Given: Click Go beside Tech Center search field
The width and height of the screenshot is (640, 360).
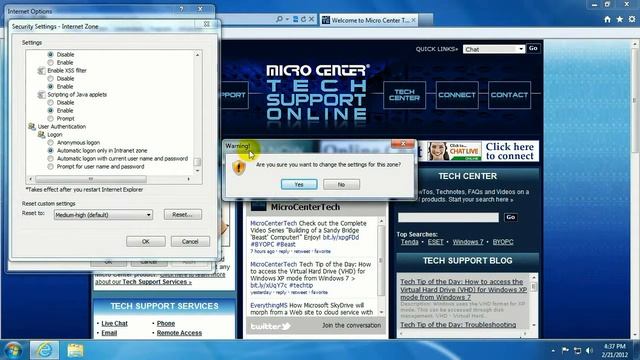Looking at the screenshot, I should coord(511,218).
